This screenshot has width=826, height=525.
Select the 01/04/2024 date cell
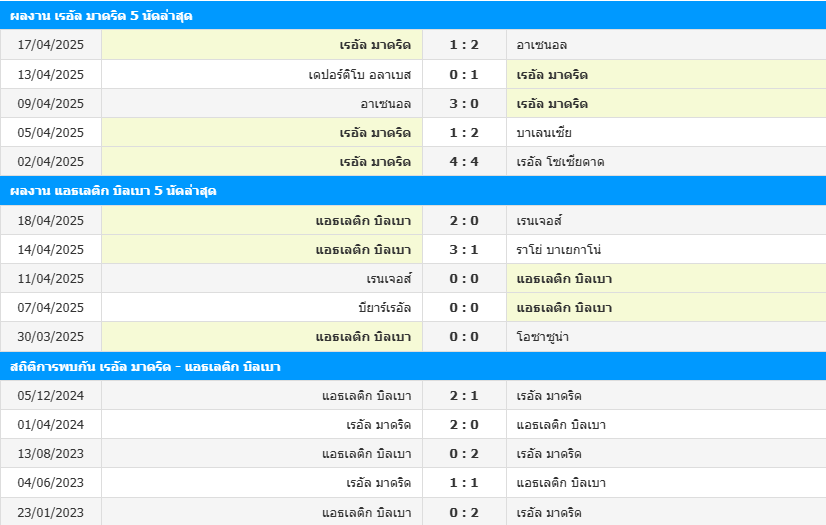51,424
